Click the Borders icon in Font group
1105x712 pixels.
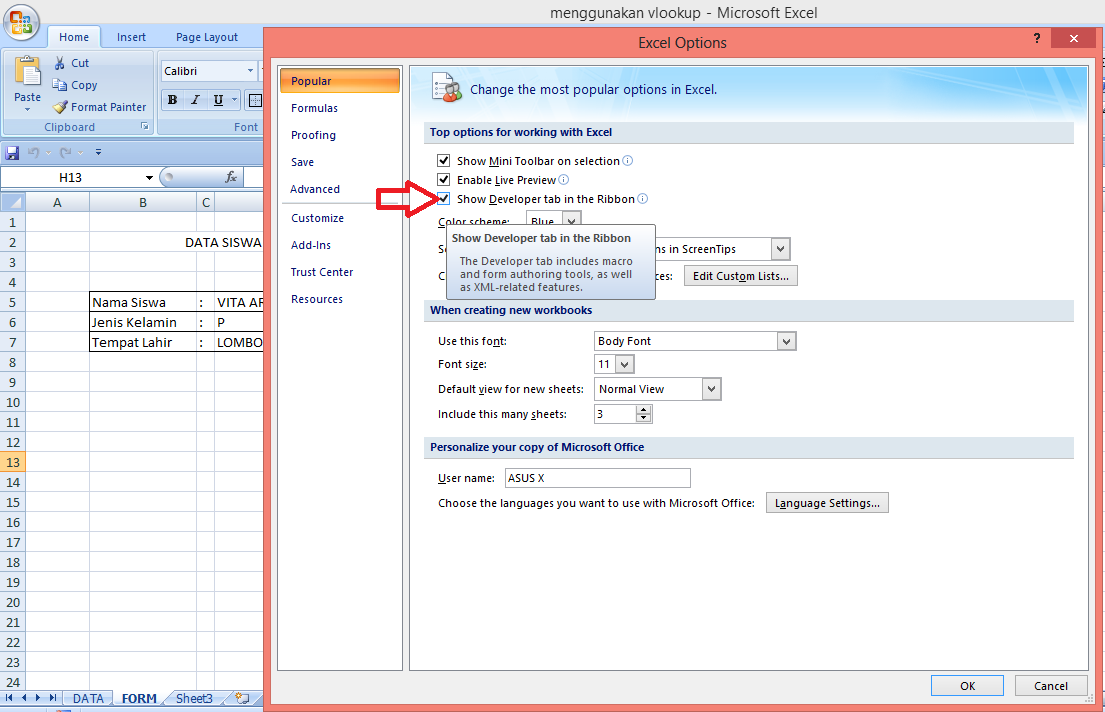point(254,100)
